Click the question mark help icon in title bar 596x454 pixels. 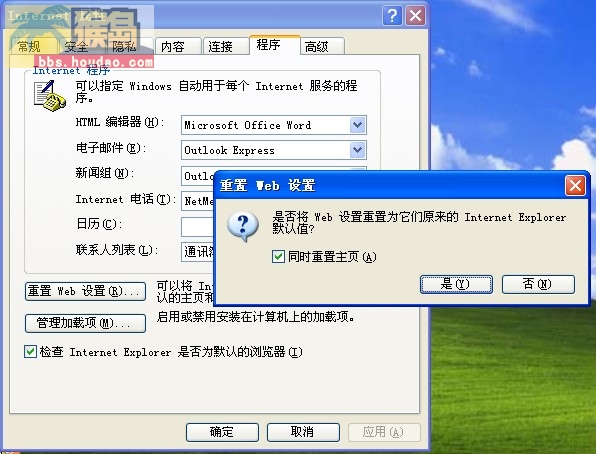point(392,16)
